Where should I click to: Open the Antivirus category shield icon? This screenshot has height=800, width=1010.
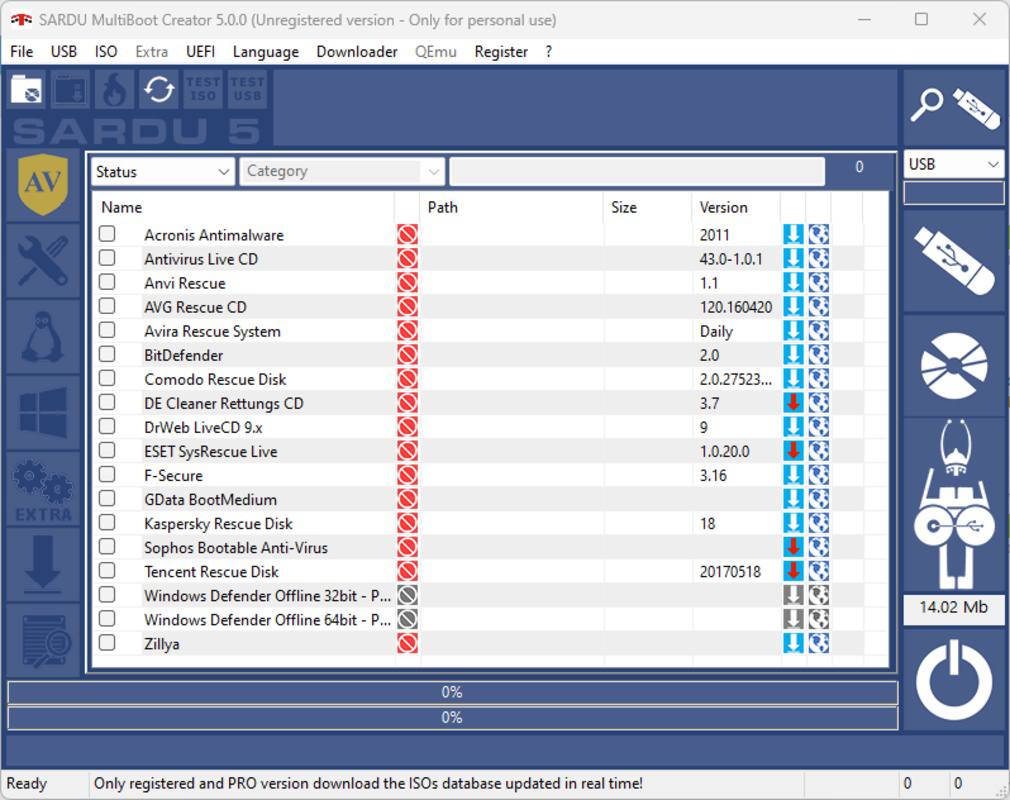[43, 184]
